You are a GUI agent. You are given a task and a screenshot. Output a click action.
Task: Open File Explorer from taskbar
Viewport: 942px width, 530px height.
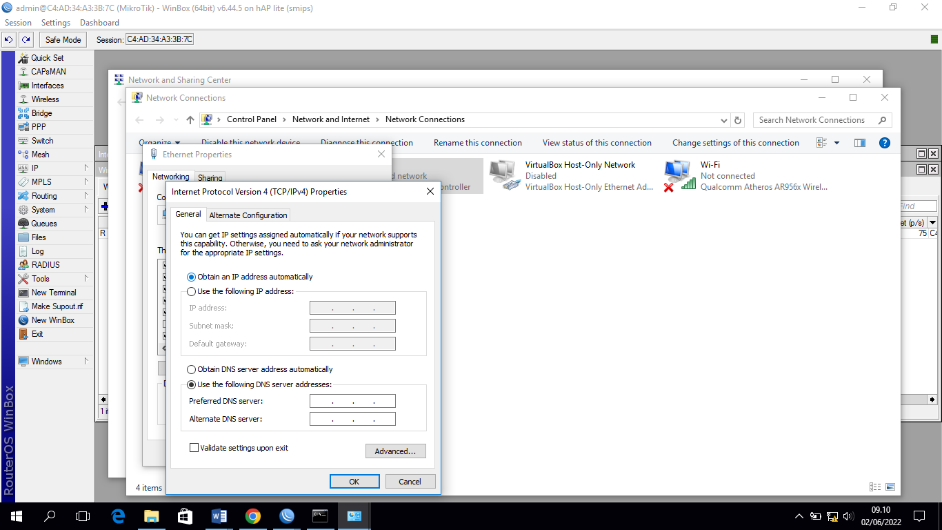[x=151, y=516]
